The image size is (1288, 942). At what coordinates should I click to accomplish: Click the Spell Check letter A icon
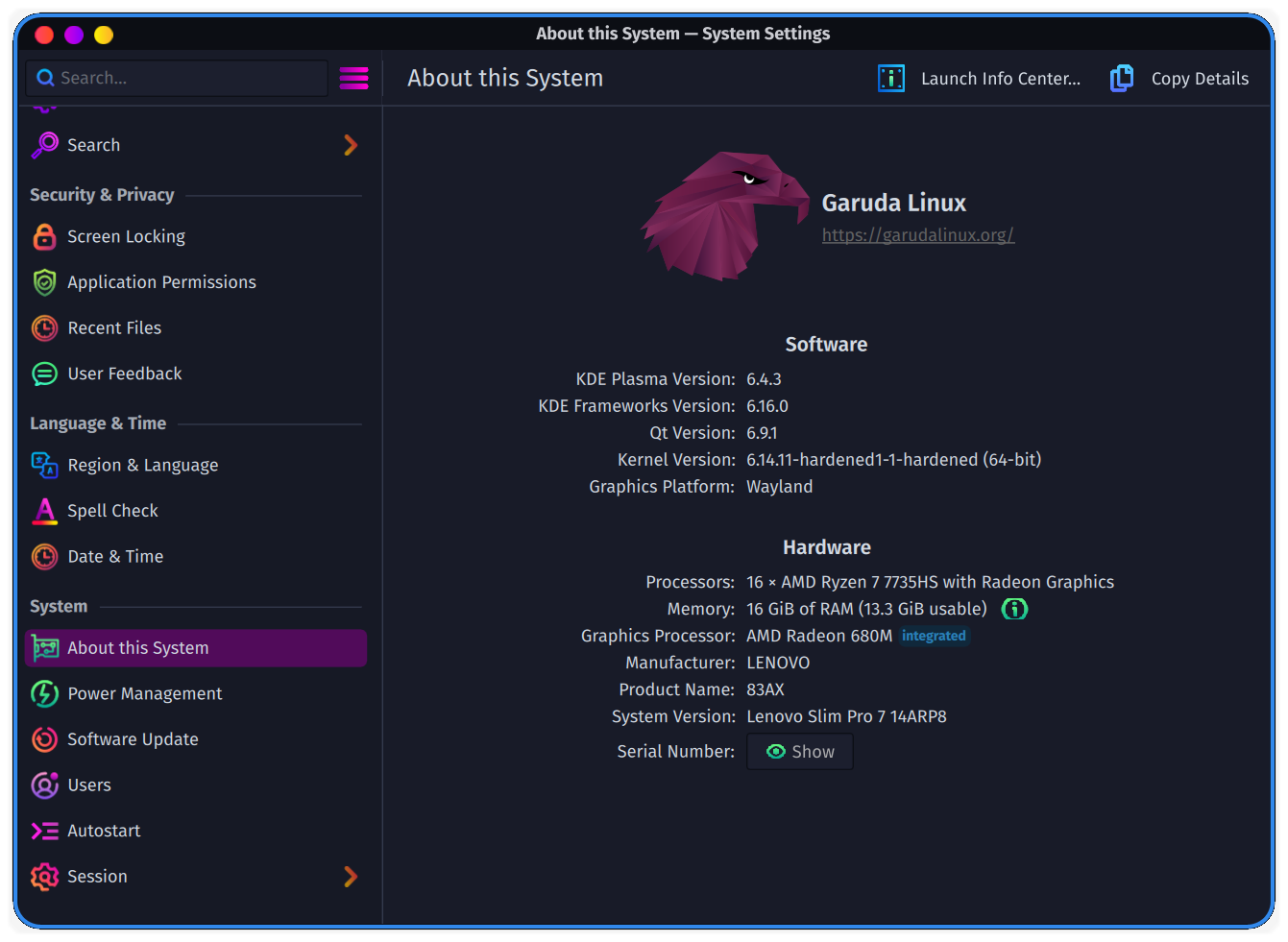[x=45, y=511]
